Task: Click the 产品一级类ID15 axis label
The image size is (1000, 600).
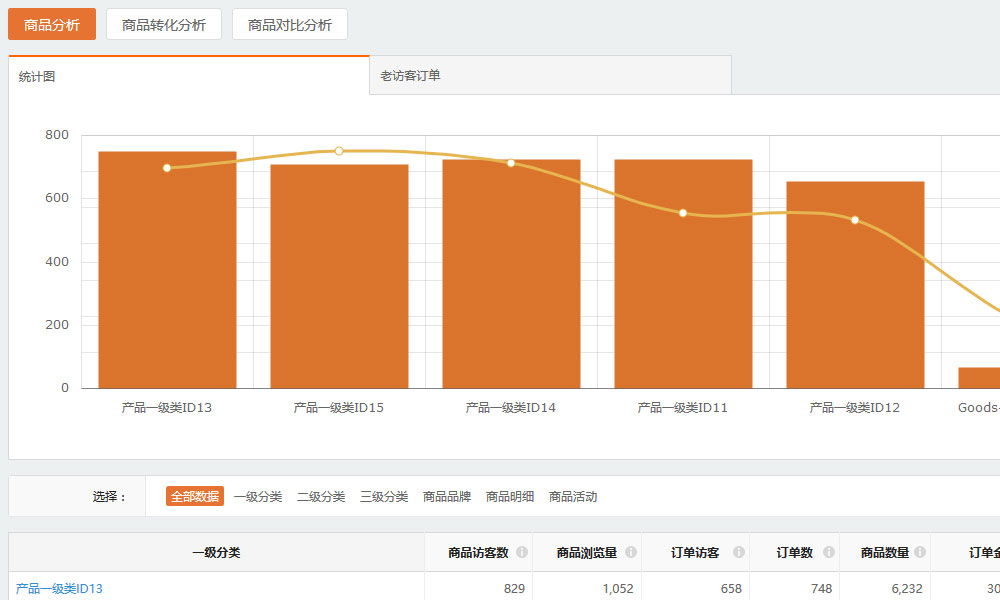Action: (x=339, y=407)
